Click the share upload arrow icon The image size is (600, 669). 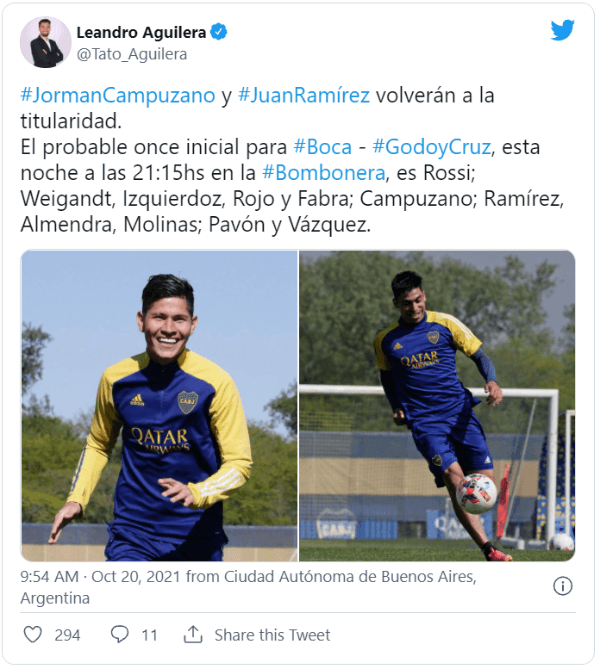193,634
